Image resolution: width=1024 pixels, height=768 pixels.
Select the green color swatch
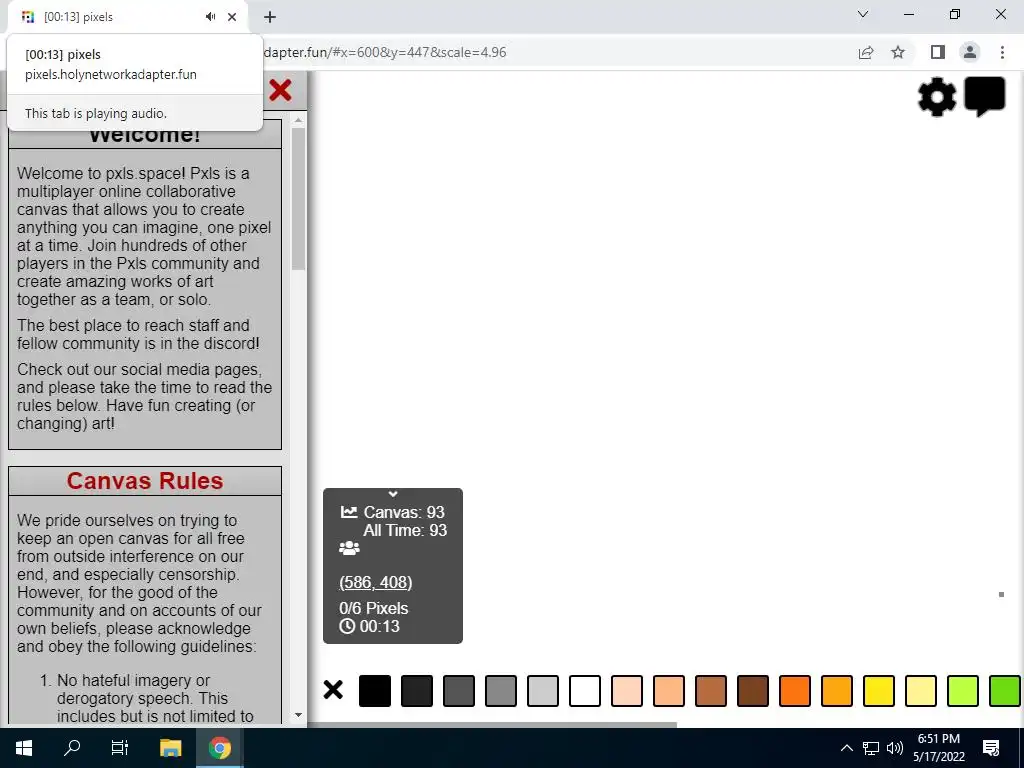(x=1005, y=691)
